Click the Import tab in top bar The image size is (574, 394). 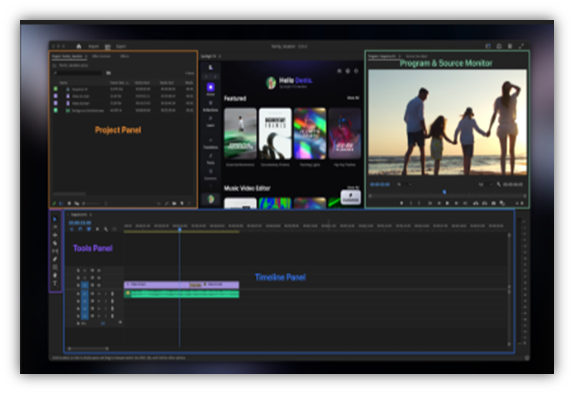[94, 46]
